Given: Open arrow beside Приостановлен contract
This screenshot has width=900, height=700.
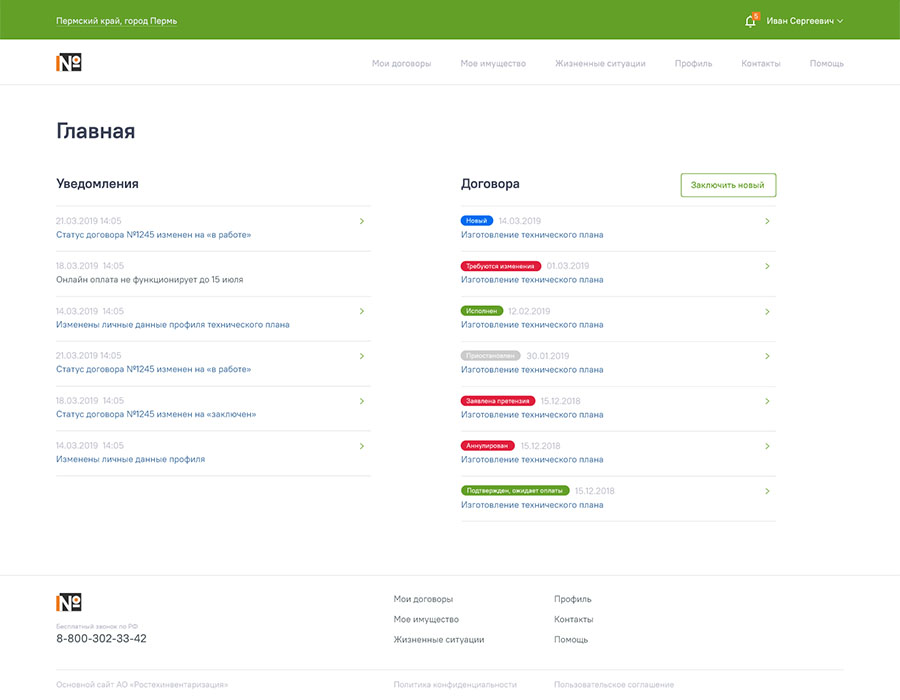Looking at the screenshot, I should [767, 356].
